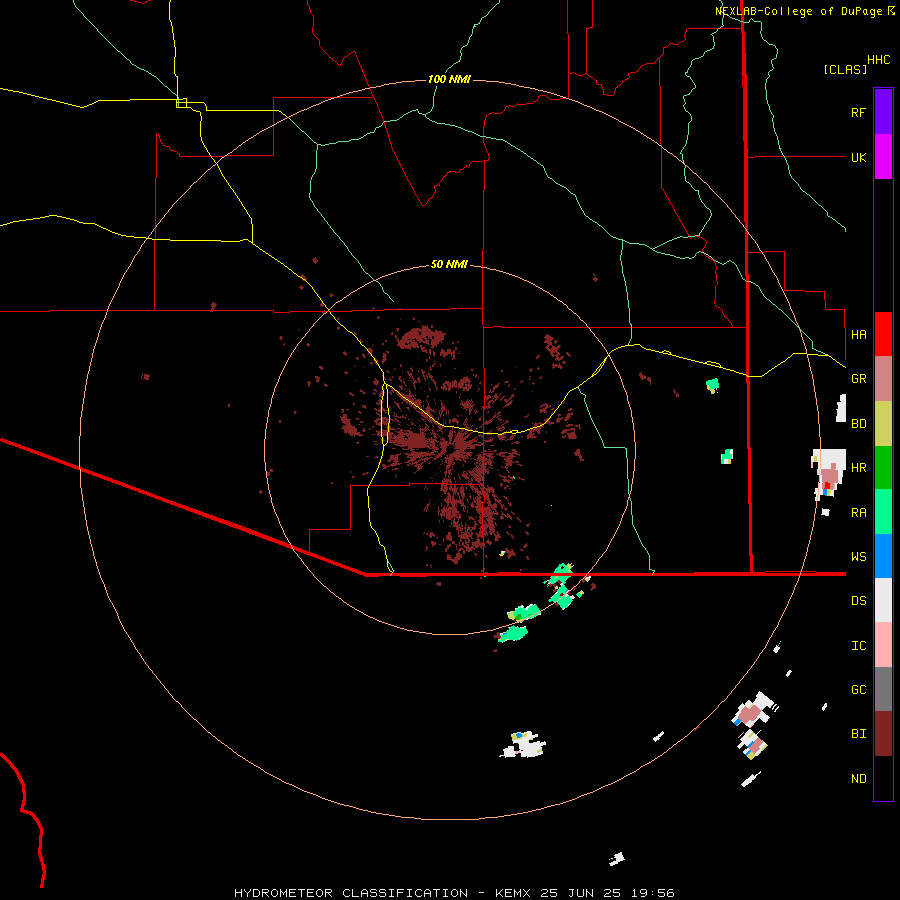Click the RF legend label

858,112
